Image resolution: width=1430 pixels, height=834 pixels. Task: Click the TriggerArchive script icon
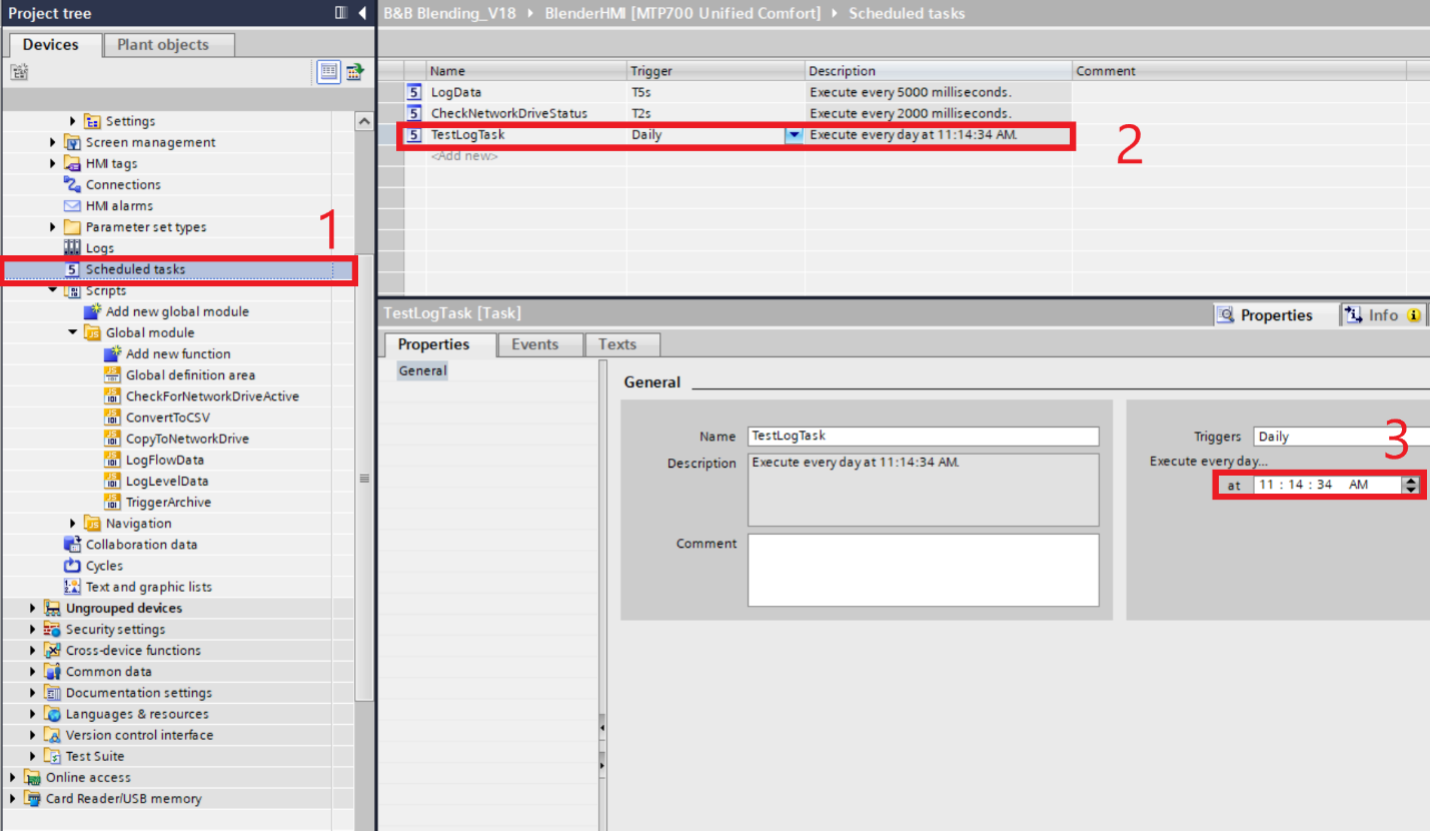click(x=112, y=502)
